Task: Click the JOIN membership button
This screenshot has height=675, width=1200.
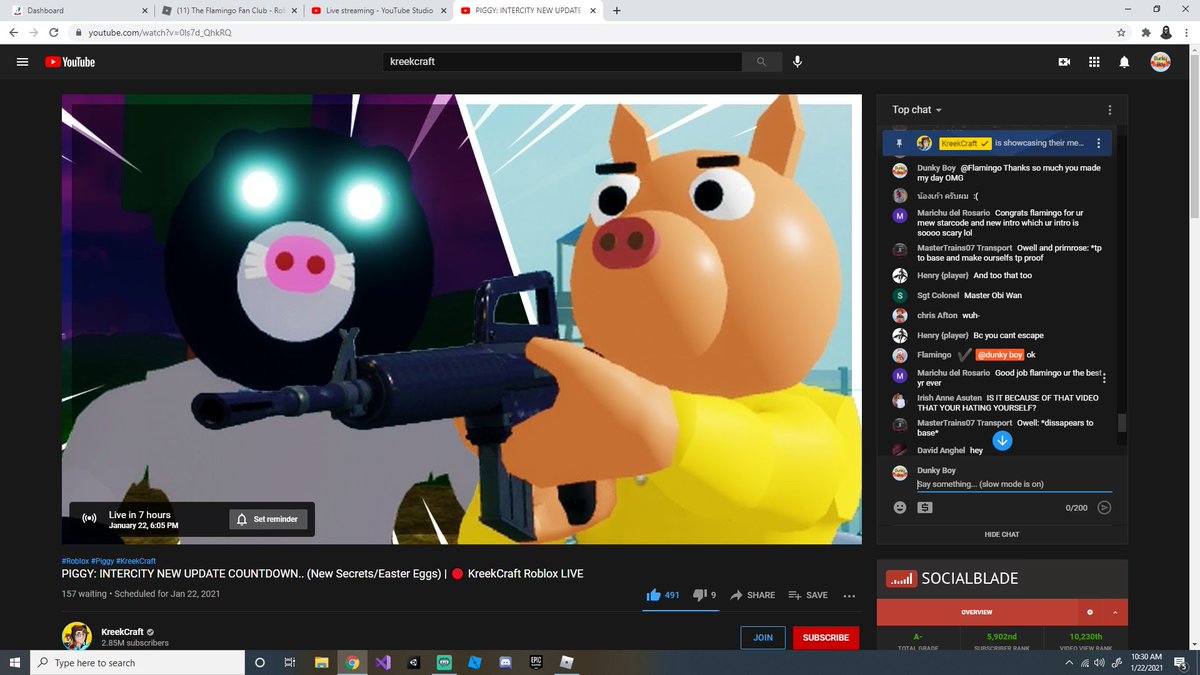Action: (x=763, y=637)
